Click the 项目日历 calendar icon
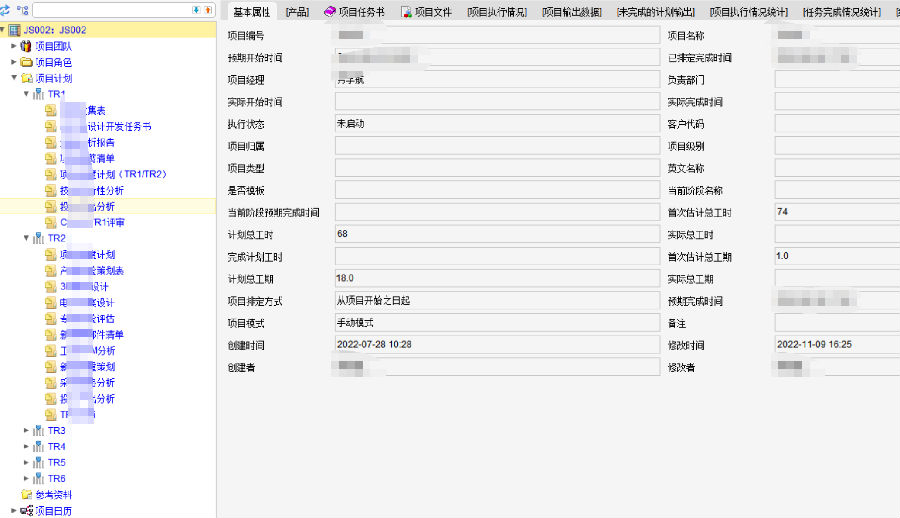Image resolution: width=900 pixels, height=518 pixels. pos(26,510)
